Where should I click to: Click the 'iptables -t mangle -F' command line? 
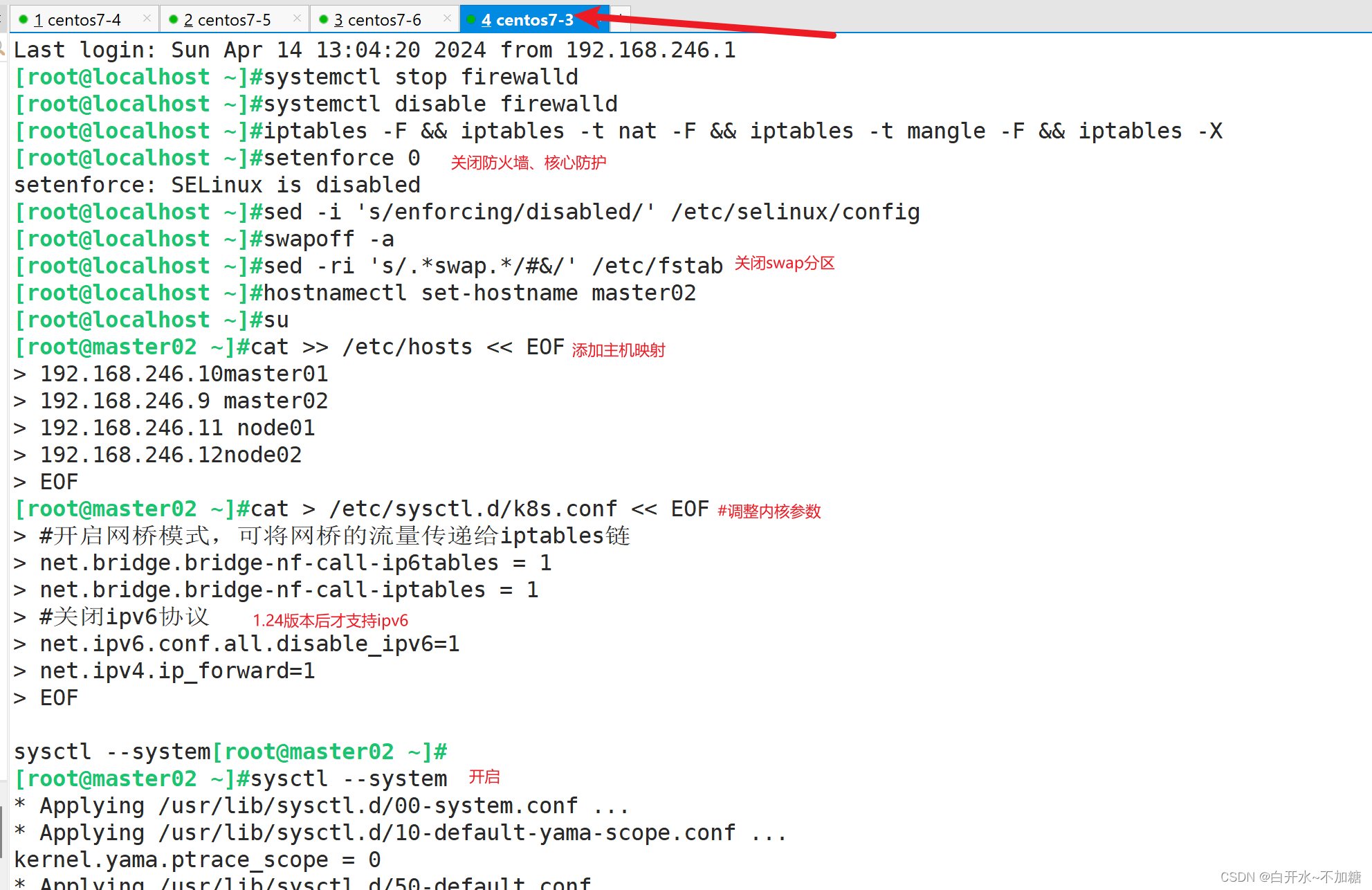619,131
